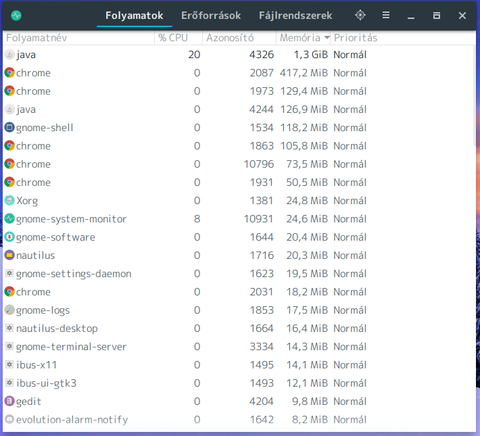Click the gedit process icon
Image resolution: width=480 pixels, height=436 pixels.
tap(10, 401)
